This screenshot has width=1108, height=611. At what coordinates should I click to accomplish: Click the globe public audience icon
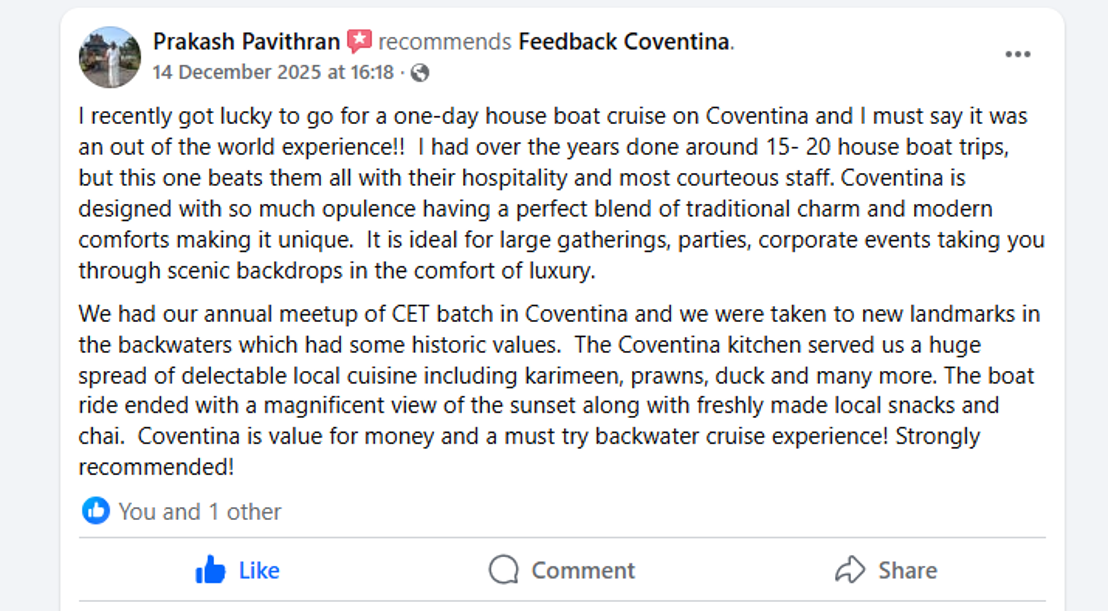(x=420, y=73)
